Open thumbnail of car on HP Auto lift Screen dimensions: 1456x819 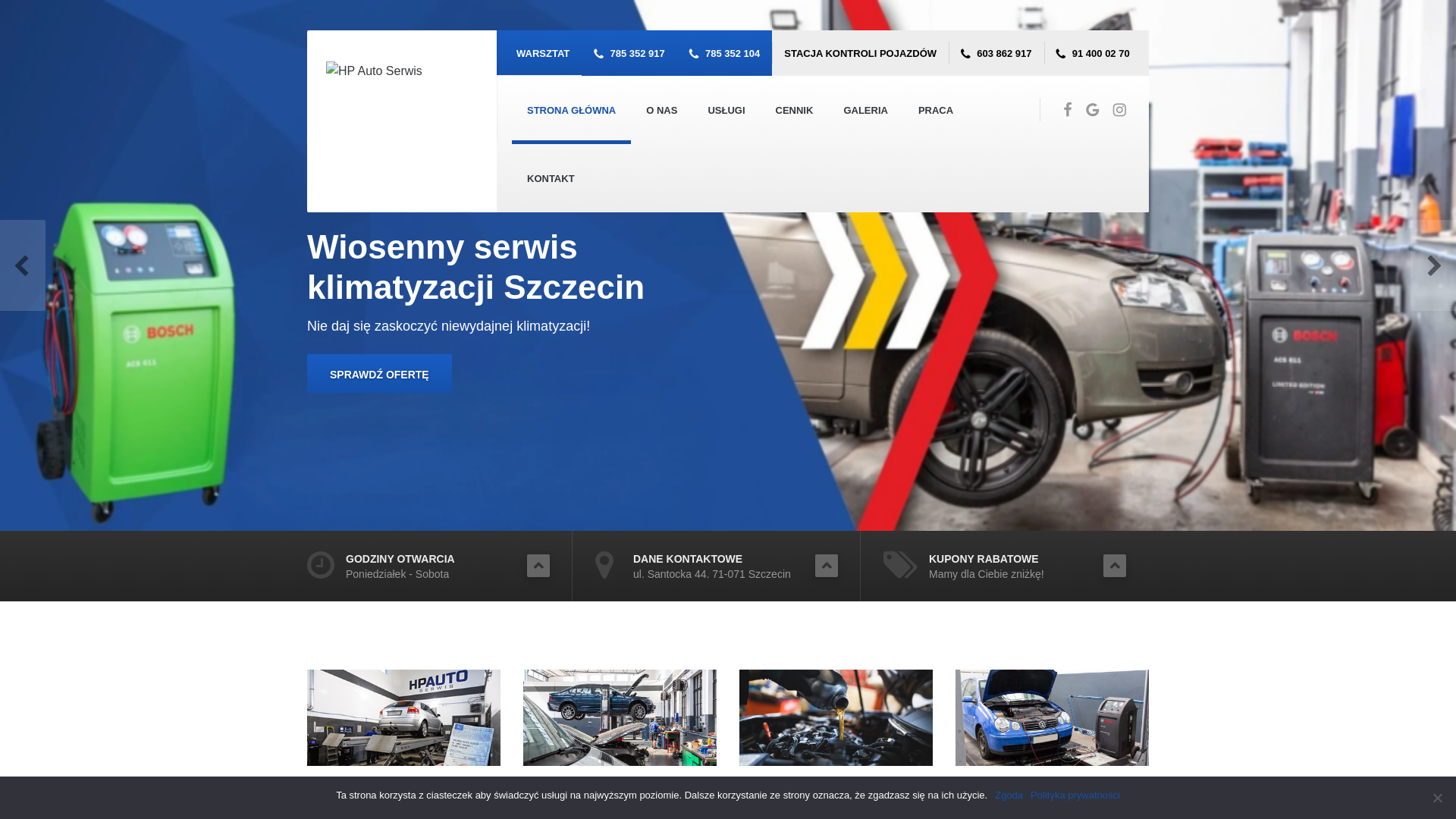[x=403, y=717]
